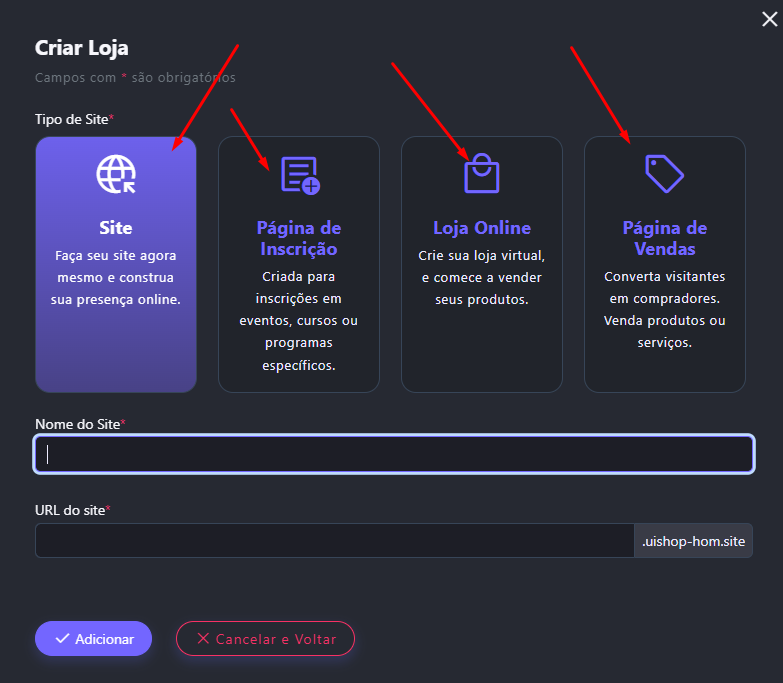Click the globe icon on the Site card
Viewport: 783px width, 683px height.
tap(115, 174)
